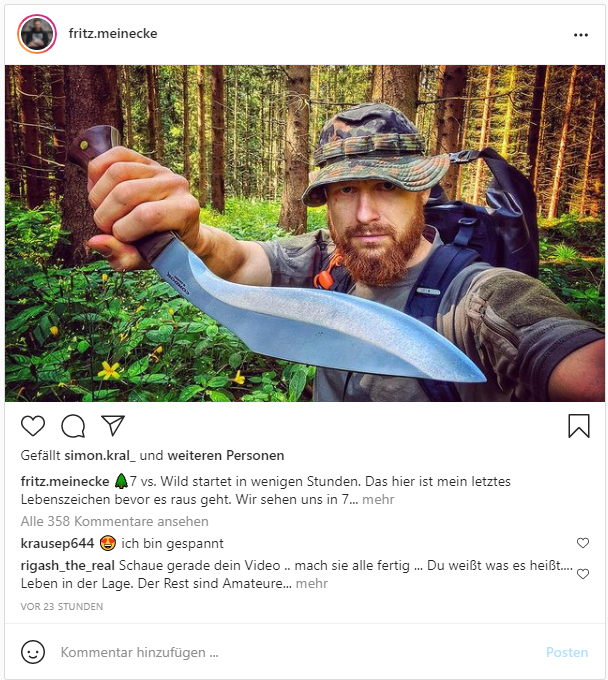Open krausep644's profile
Viewport: 608px width, 680px height.
click(x=58, y=543)
